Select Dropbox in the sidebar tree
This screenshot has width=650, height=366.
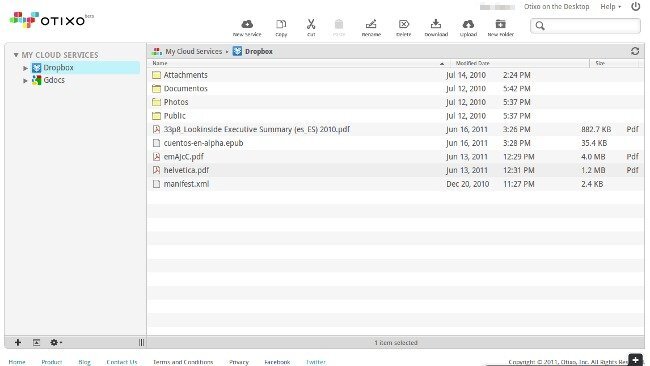(x=58, y=68)
